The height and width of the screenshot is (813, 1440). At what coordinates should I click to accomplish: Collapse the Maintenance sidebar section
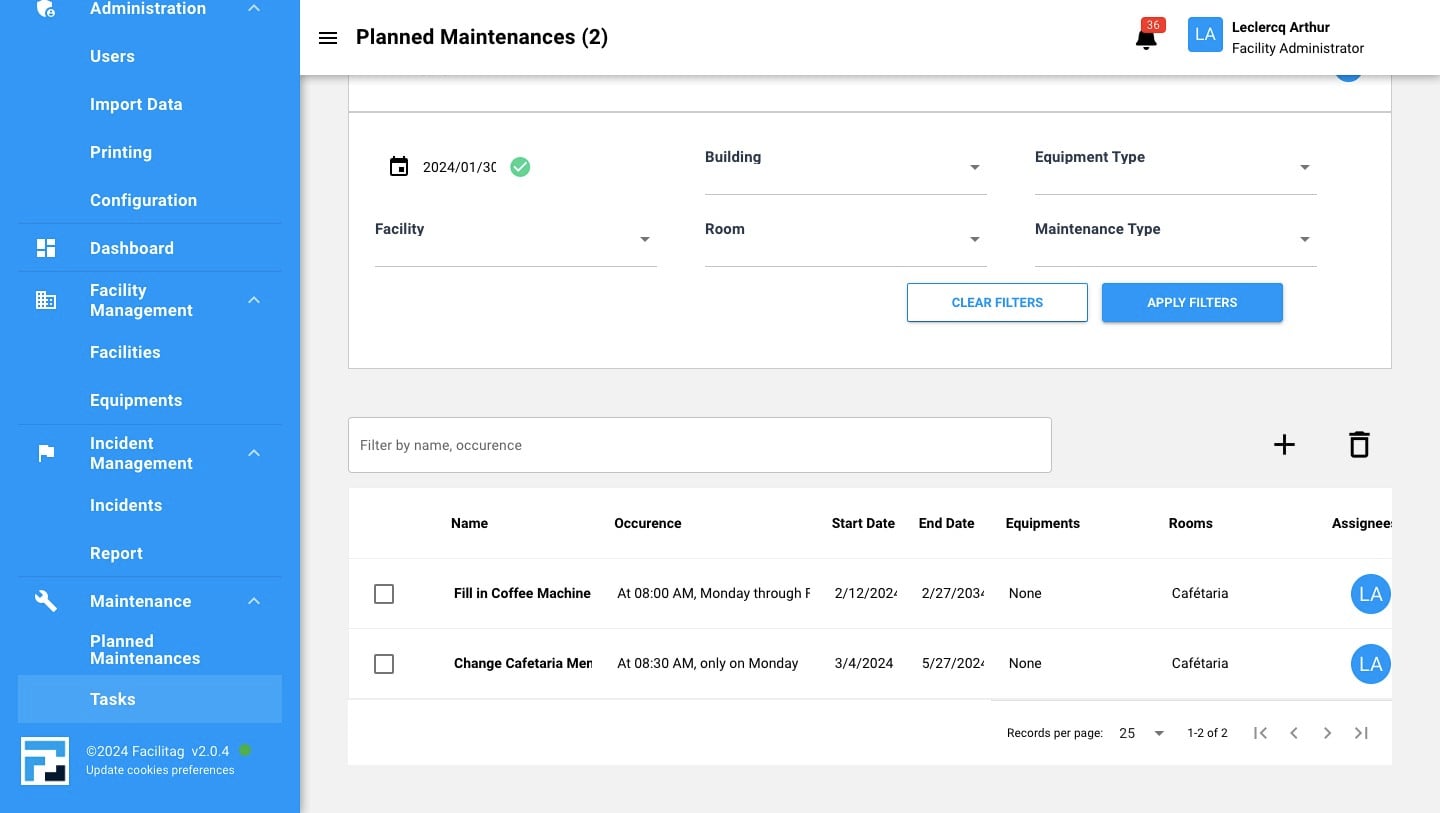coord(254,601)
